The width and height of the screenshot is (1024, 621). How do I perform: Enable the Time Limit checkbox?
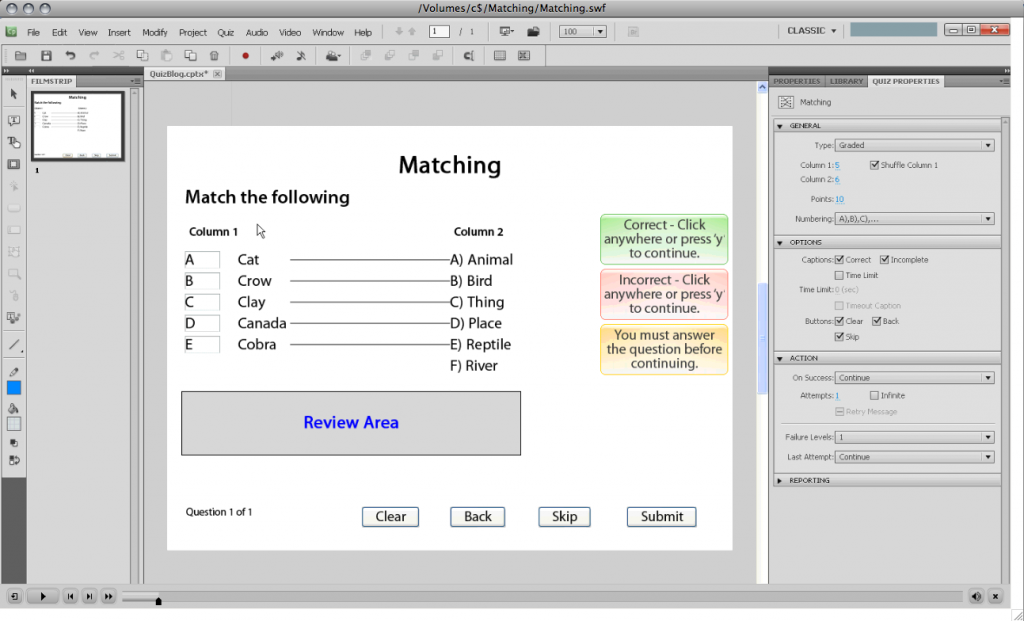[x=841, y=274]
